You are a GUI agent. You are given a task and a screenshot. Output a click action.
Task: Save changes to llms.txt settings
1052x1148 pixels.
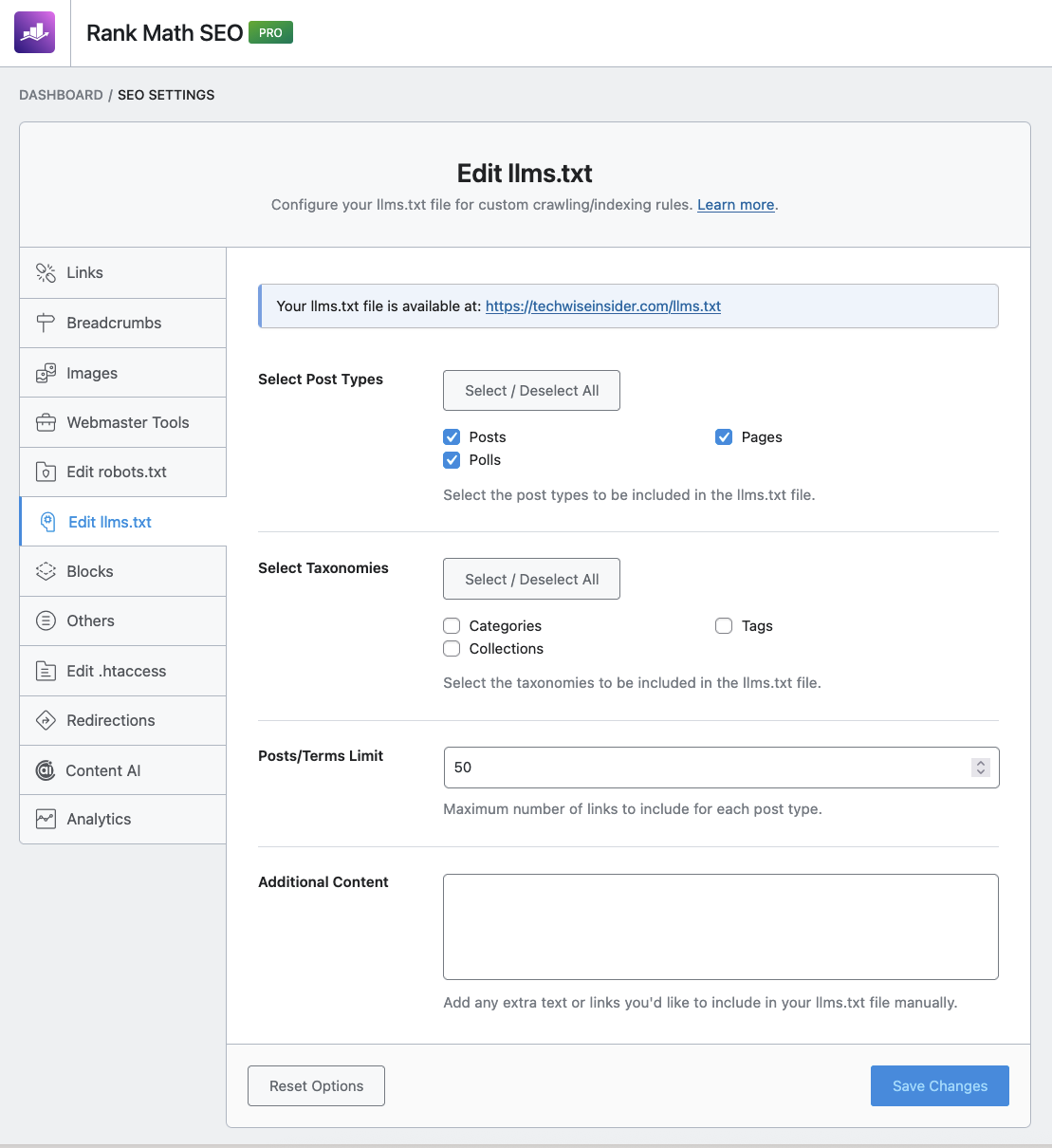tap(940, 1086)
